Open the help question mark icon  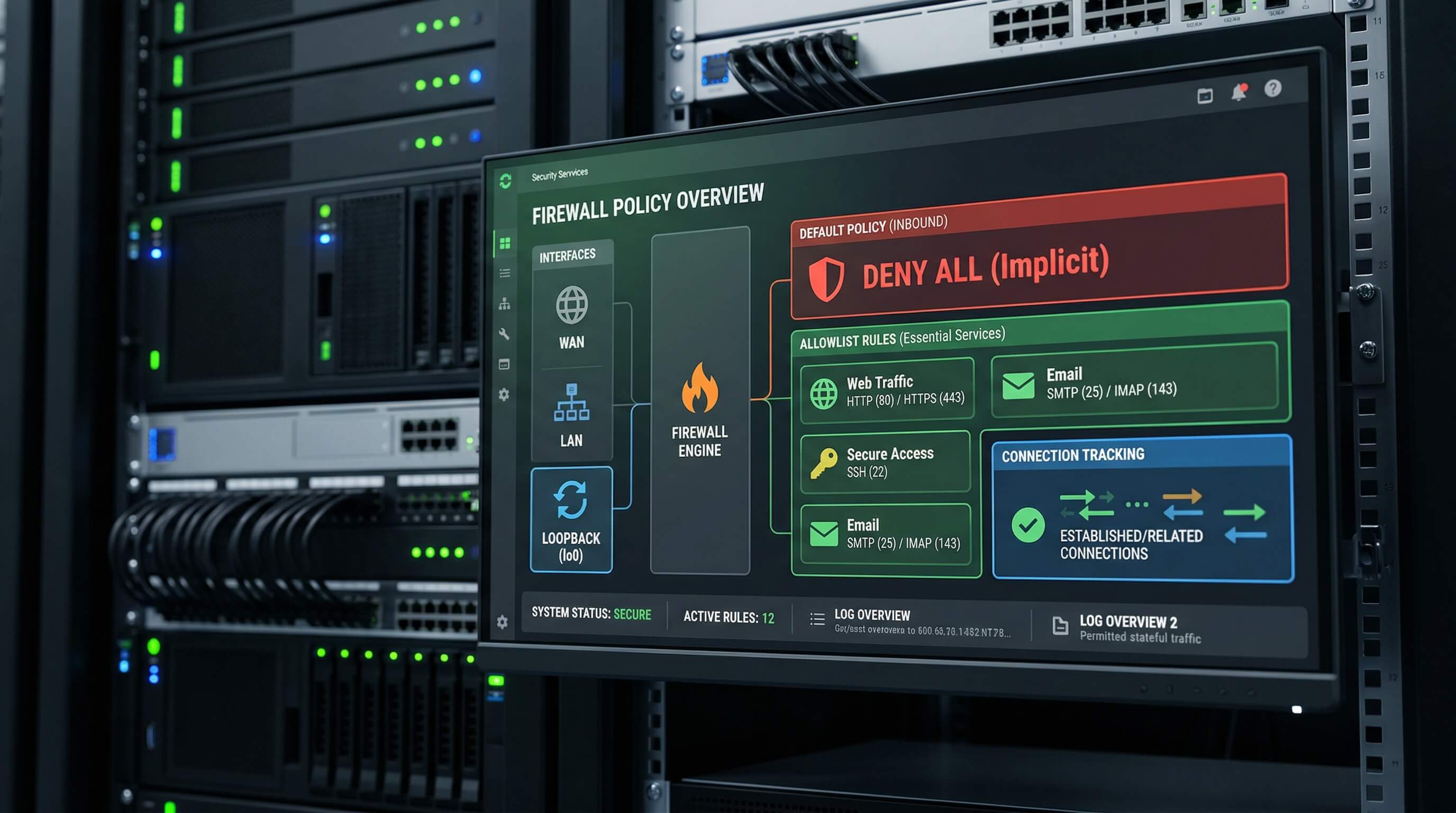click(x=1273, y=88)
